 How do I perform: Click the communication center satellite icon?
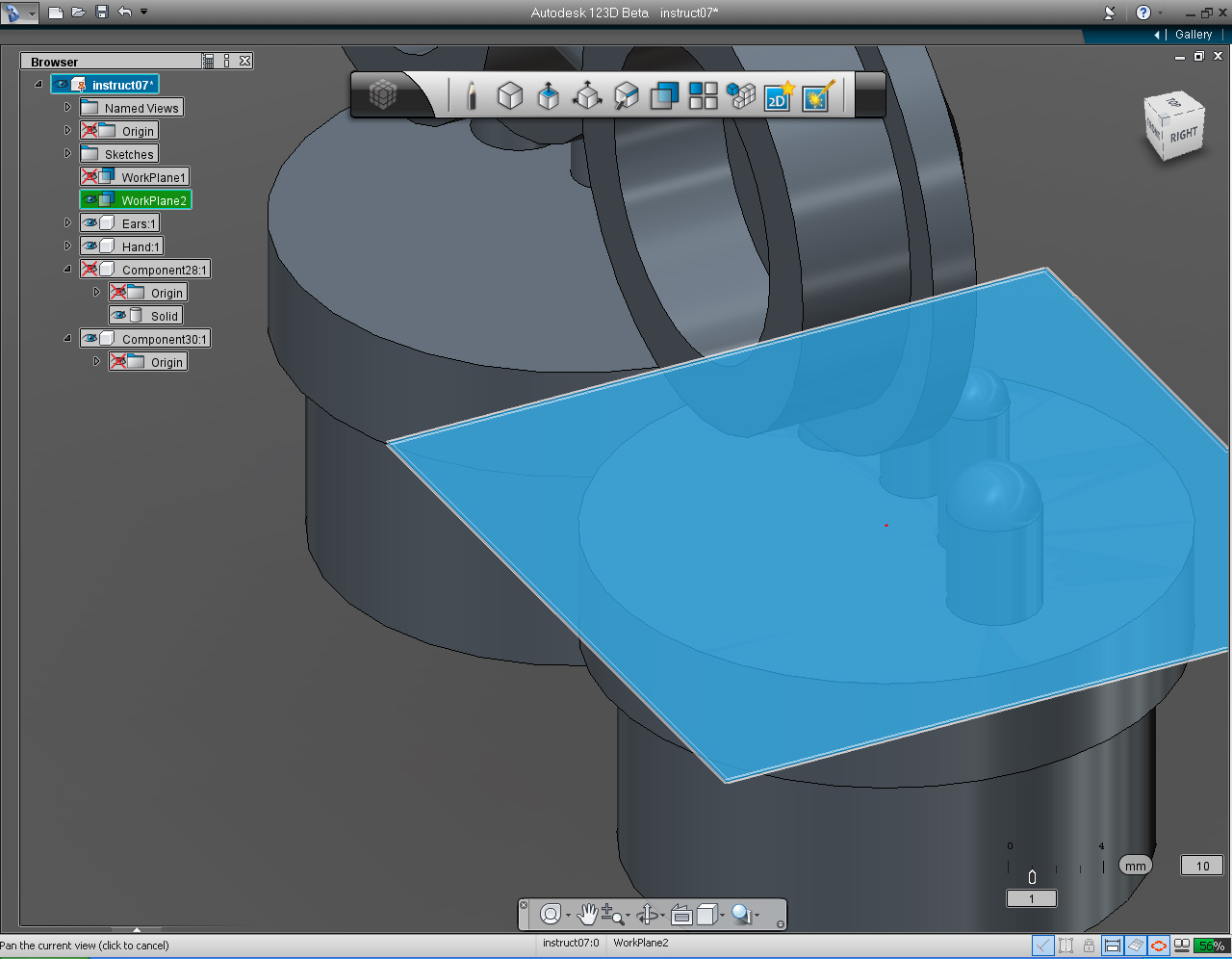point(1110,13)
